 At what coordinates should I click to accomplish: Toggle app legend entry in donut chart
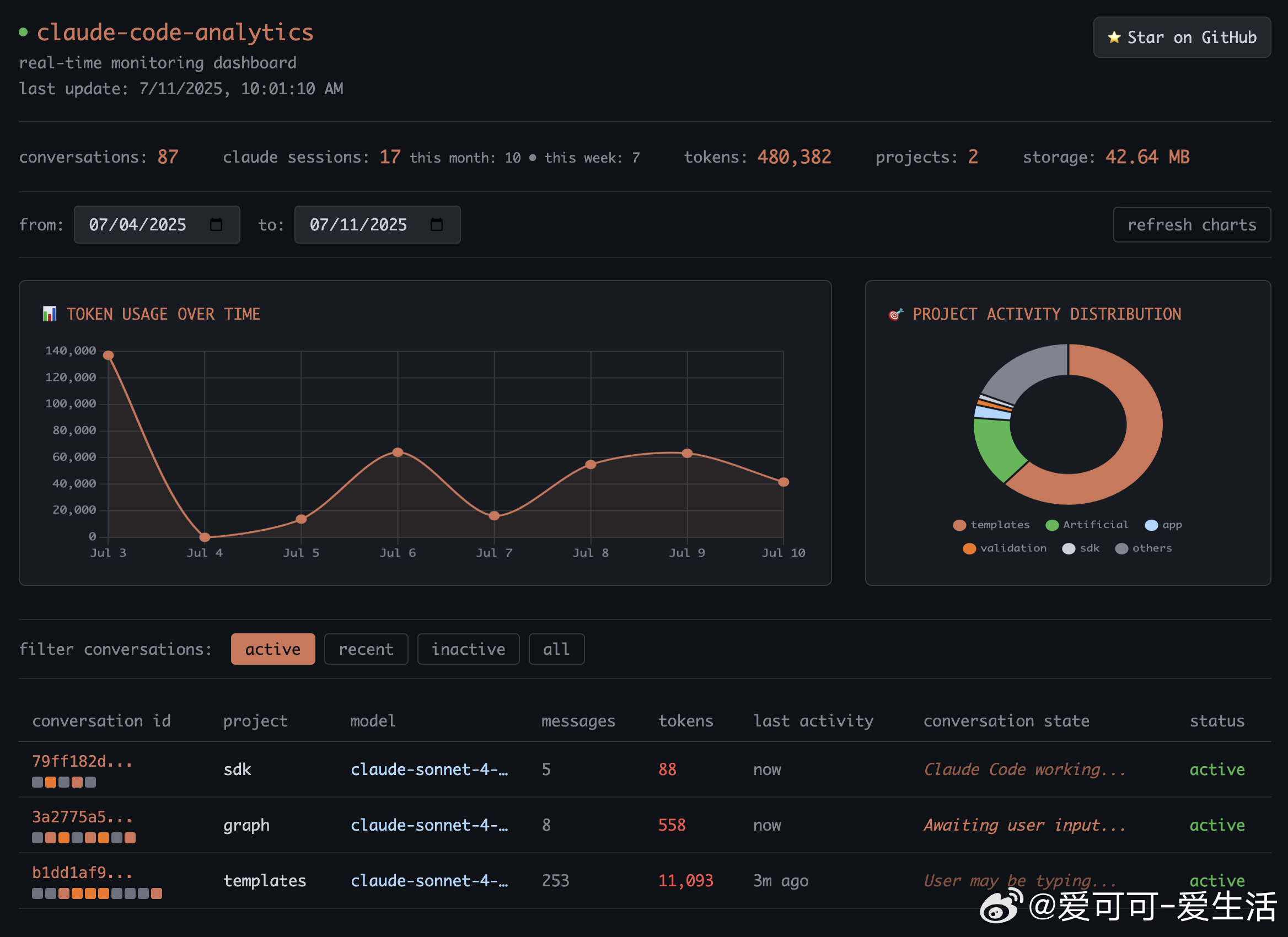(1163, 525)
